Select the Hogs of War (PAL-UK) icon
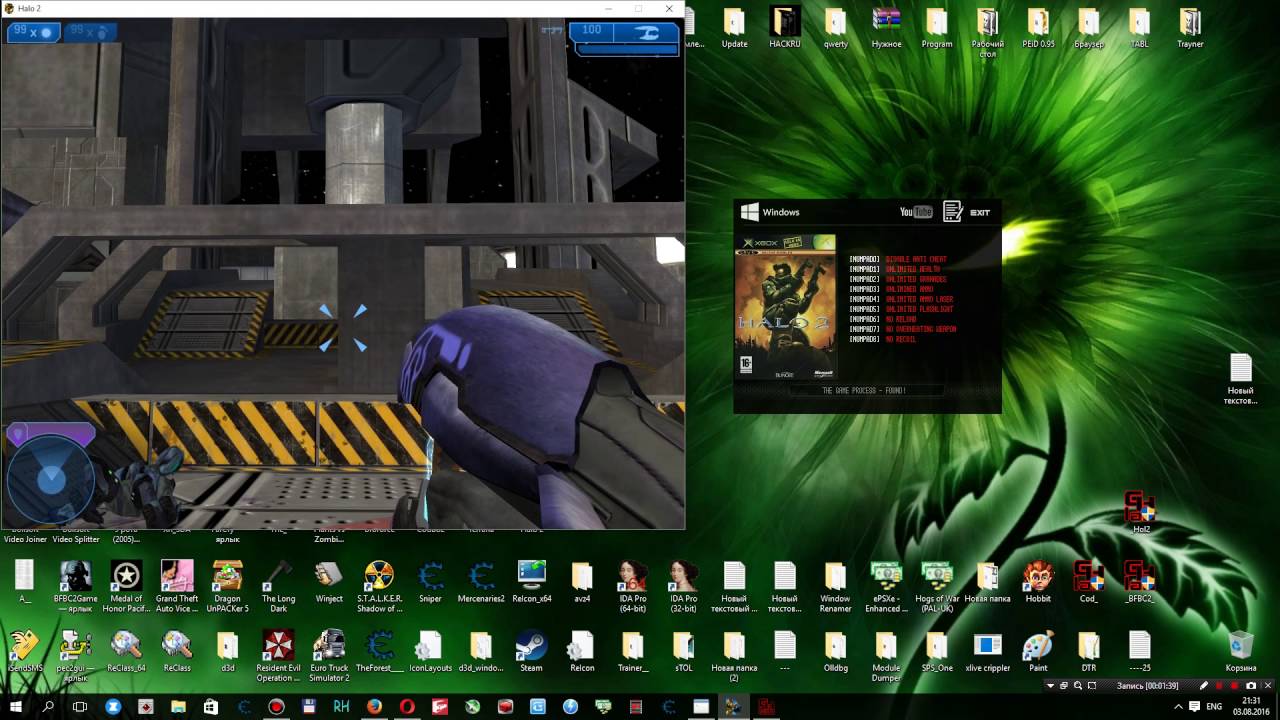Image resolution: width=1280 pixels, height=720 pixels. point(937,586)
